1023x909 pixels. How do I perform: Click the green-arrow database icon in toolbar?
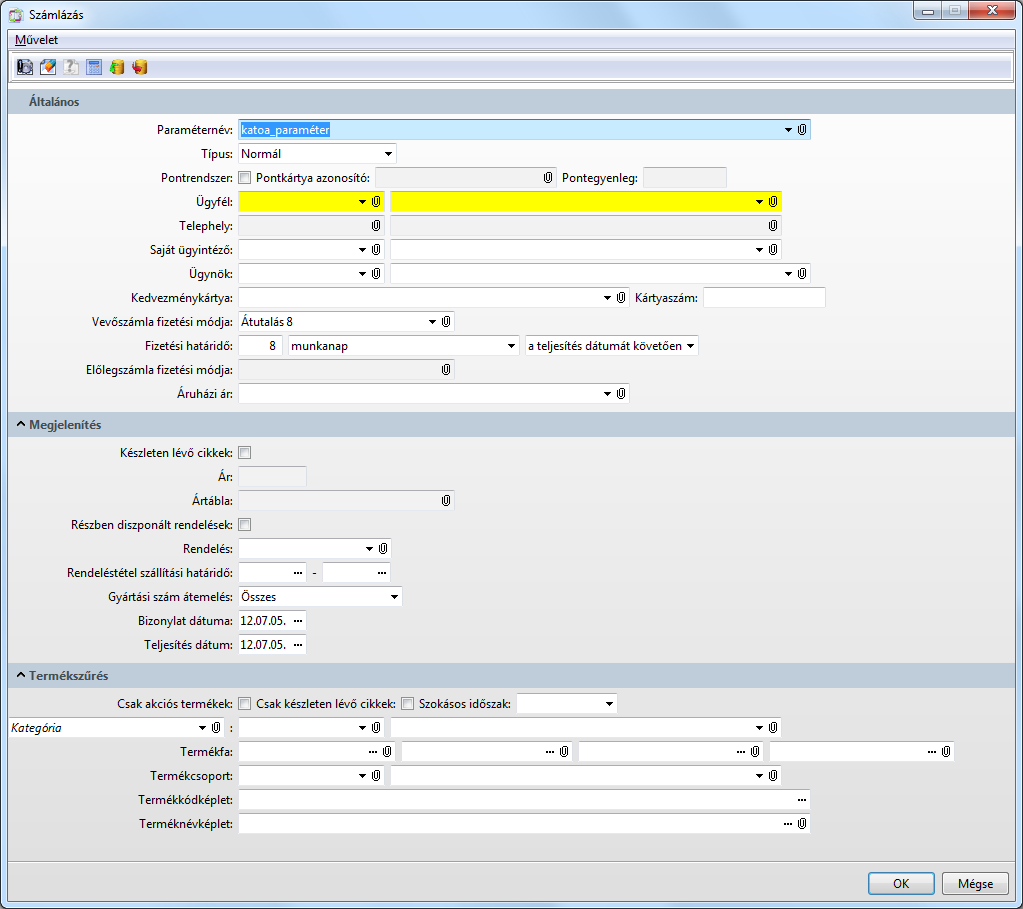(117, 67)
